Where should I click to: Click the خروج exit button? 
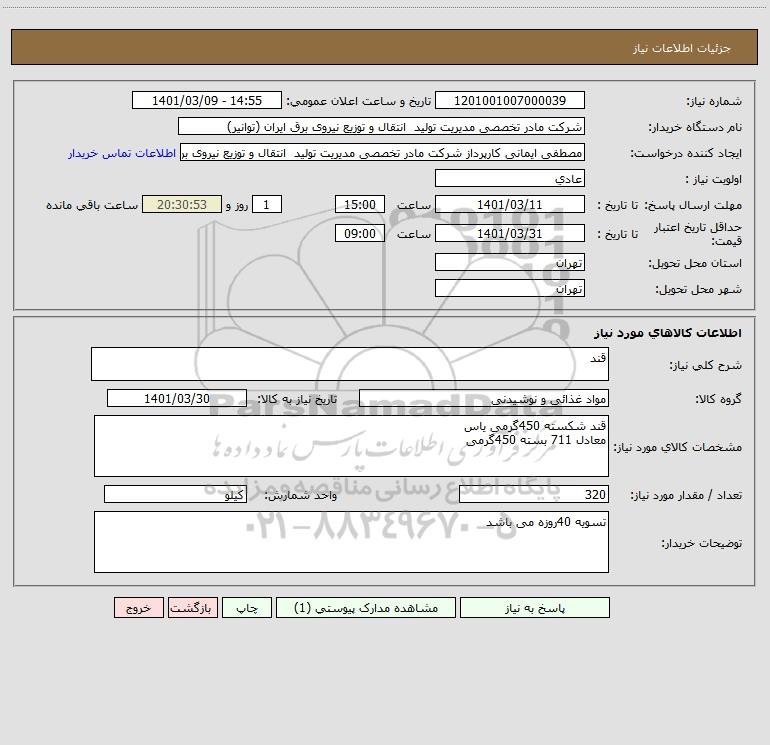point(138,607)
